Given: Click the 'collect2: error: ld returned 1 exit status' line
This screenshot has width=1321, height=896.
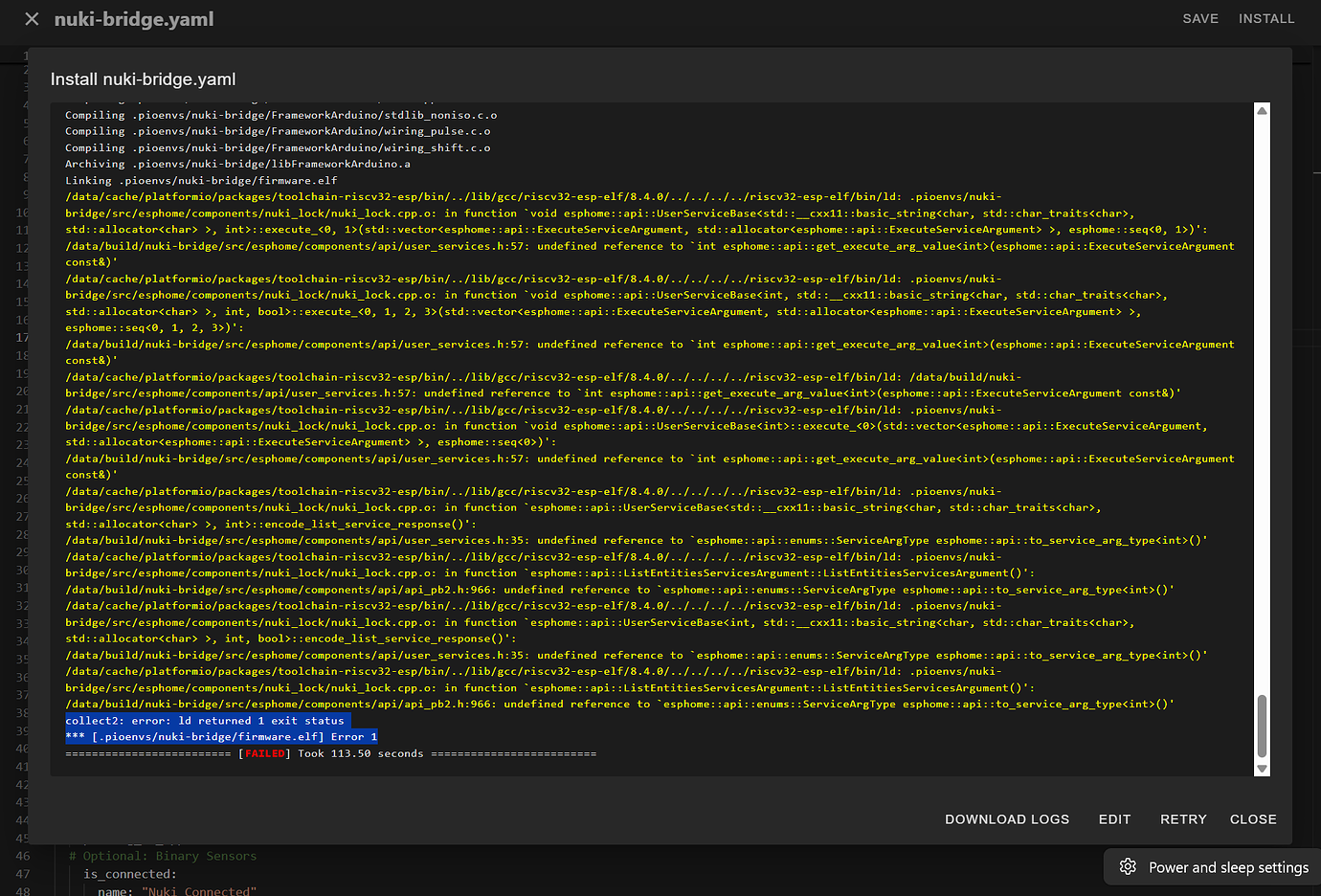Looking at the screenshot, I should (205, 721).
